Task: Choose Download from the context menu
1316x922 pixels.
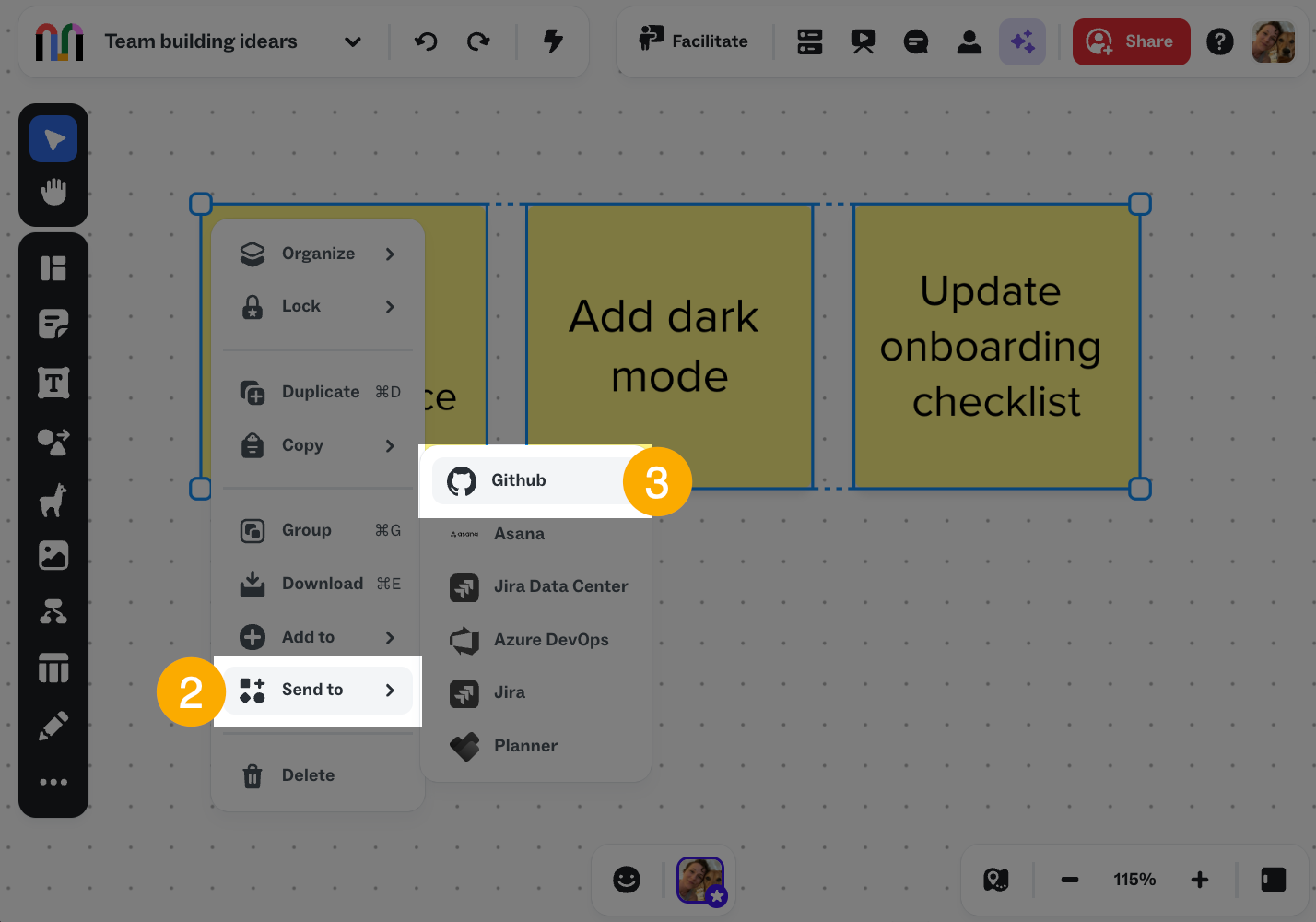Action: click(318, 584)
